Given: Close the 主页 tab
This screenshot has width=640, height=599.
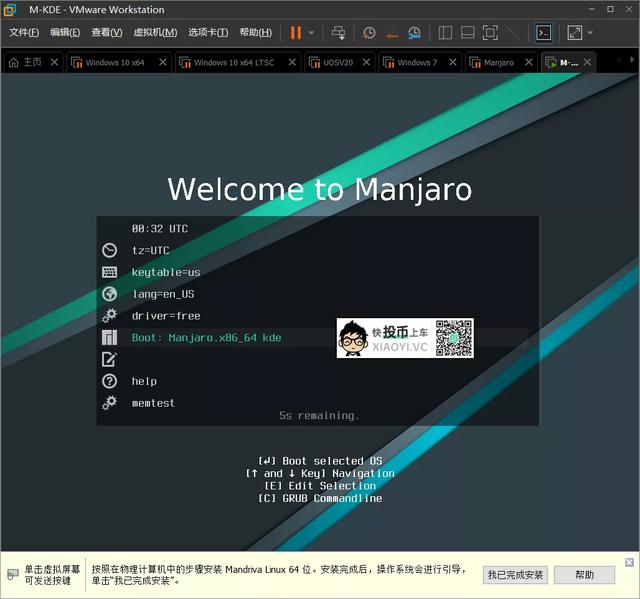Looking at the screenshot, I should click(x=55, y=62).
